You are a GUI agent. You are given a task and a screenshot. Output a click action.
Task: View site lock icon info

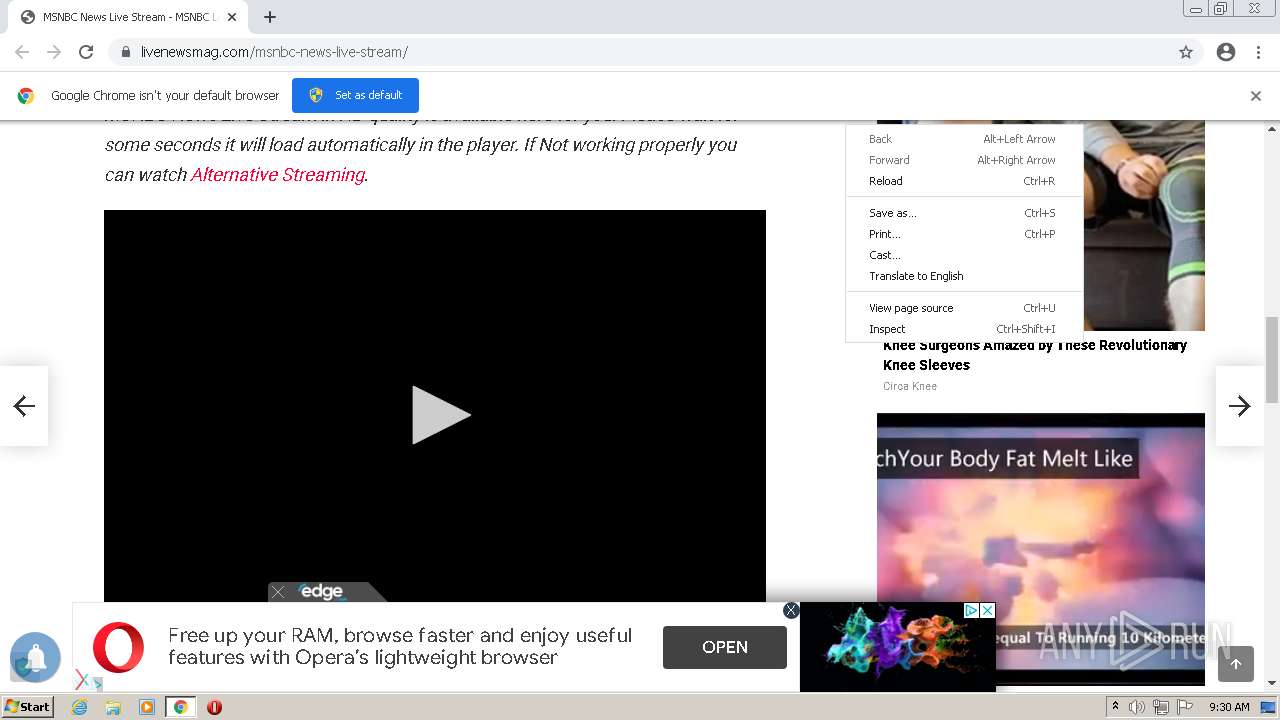(x=125, y=52)
